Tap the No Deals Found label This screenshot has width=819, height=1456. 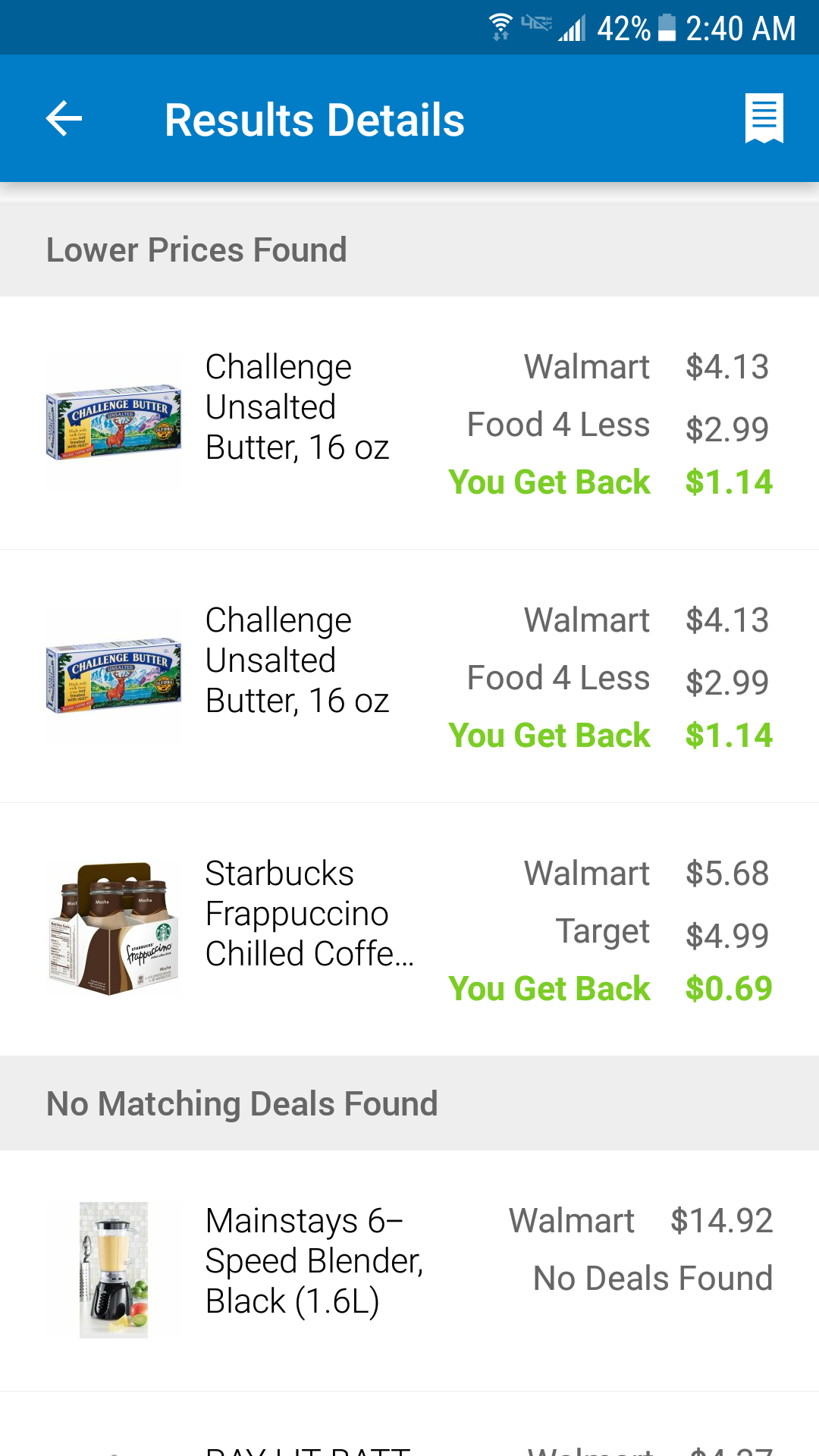click(x=652, y=1279)
